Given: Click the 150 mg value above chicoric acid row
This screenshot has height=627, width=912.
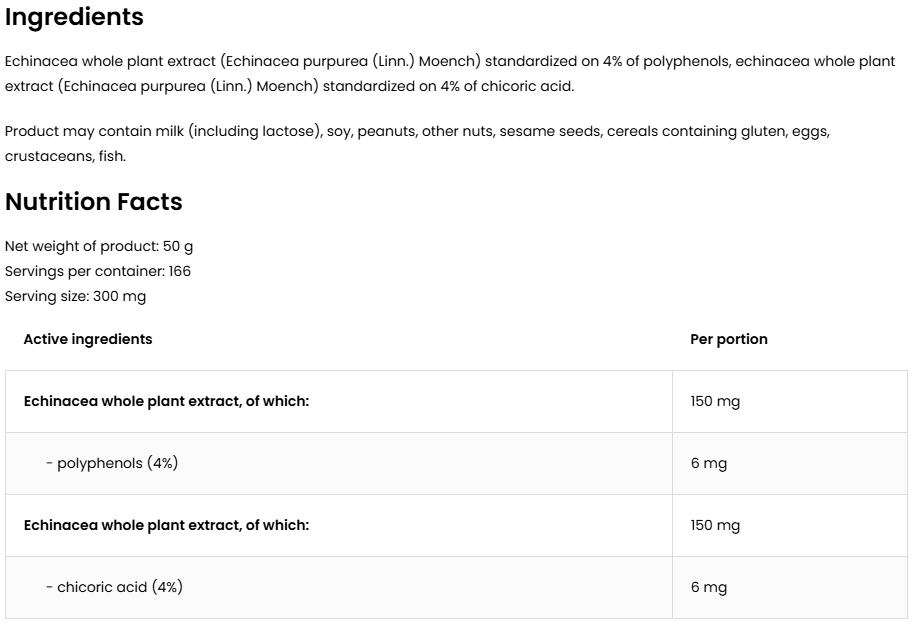Looking at the screenshot, I should click(x=715, y=525).
